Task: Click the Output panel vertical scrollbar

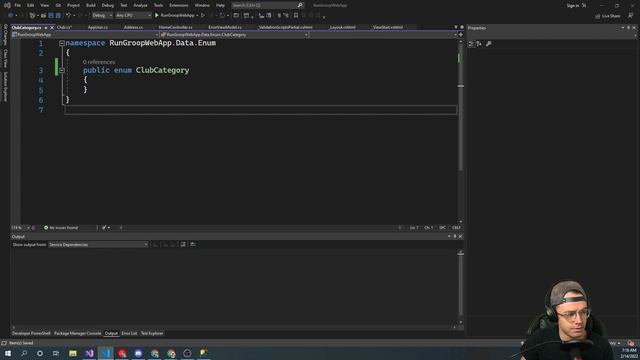Action: pyautogui.click(x=461, y=288)
